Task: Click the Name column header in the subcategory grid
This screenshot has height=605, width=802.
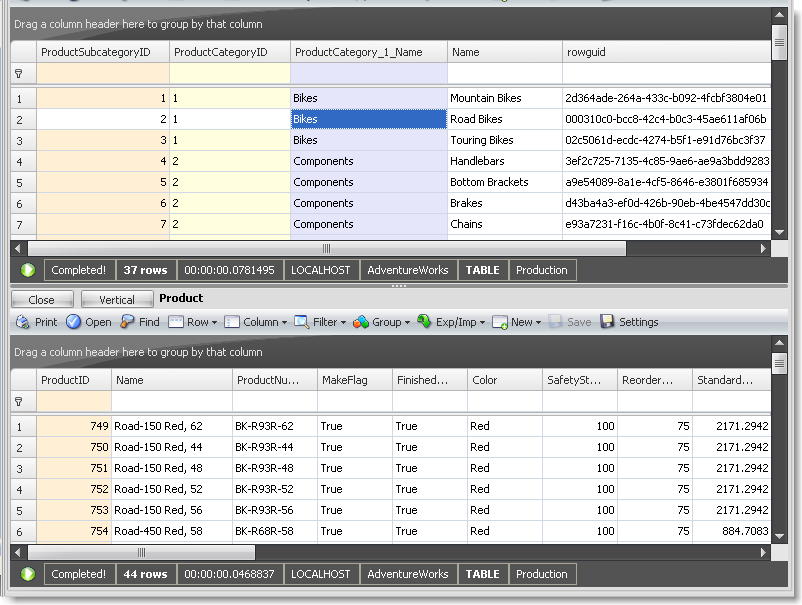Action: (x=505, y=52)
